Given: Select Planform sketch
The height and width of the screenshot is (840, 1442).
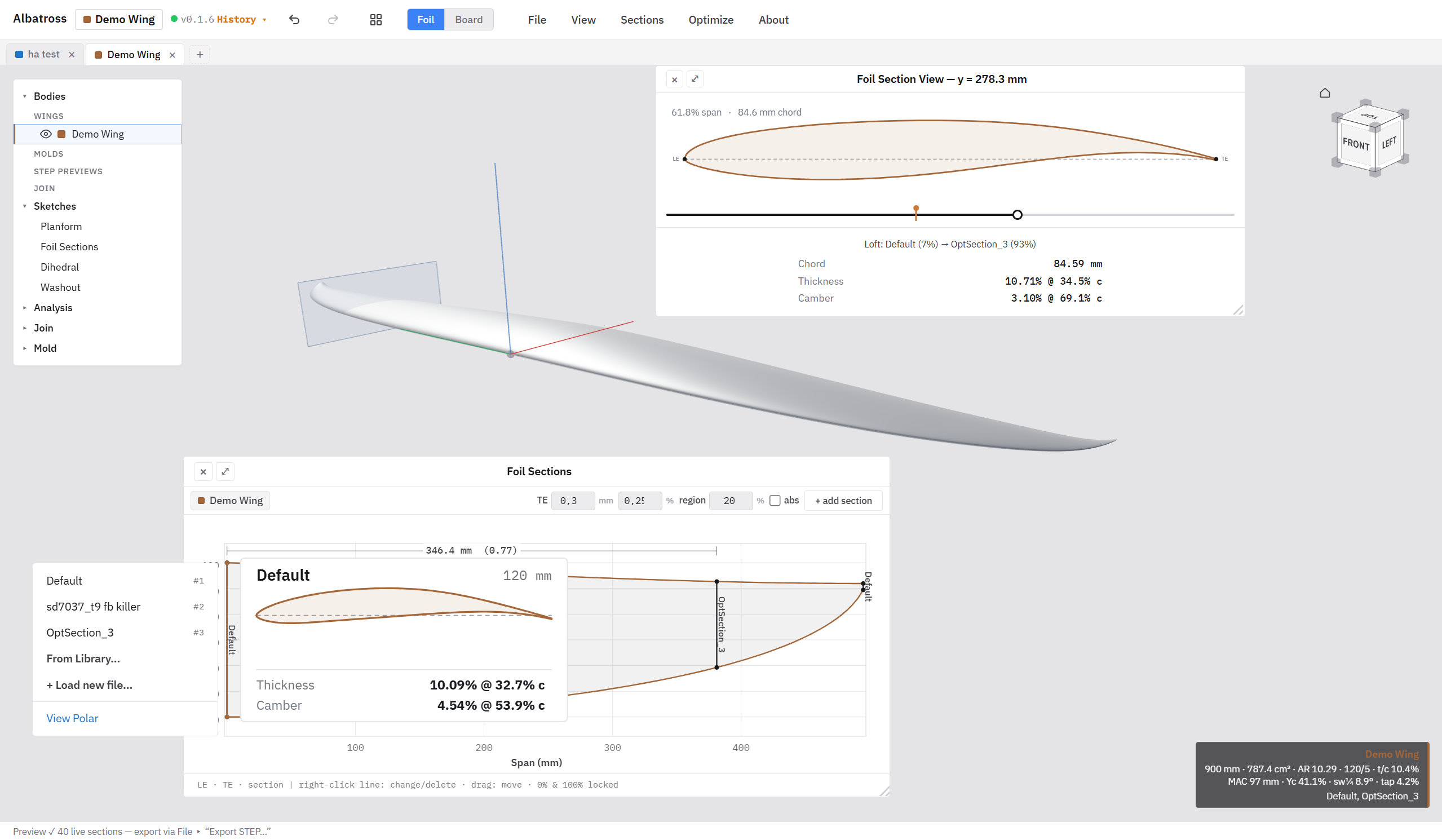Looking at the screenshot, I should point(61,227).
